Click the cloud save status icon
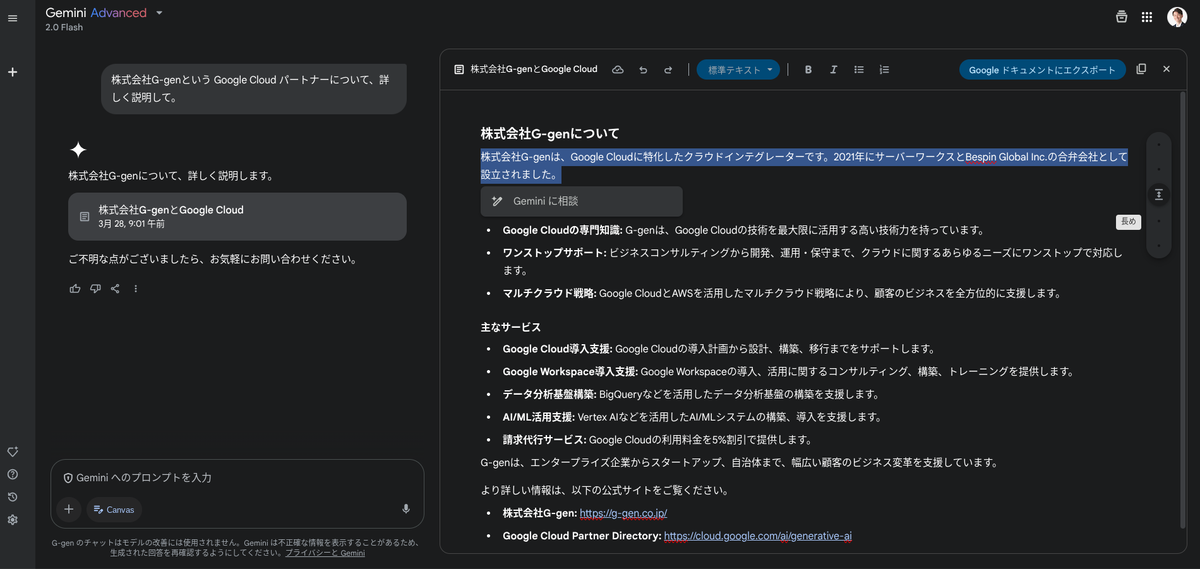Image resolution: width=1200 pixels, height=569 pixels. pos(618,69)
